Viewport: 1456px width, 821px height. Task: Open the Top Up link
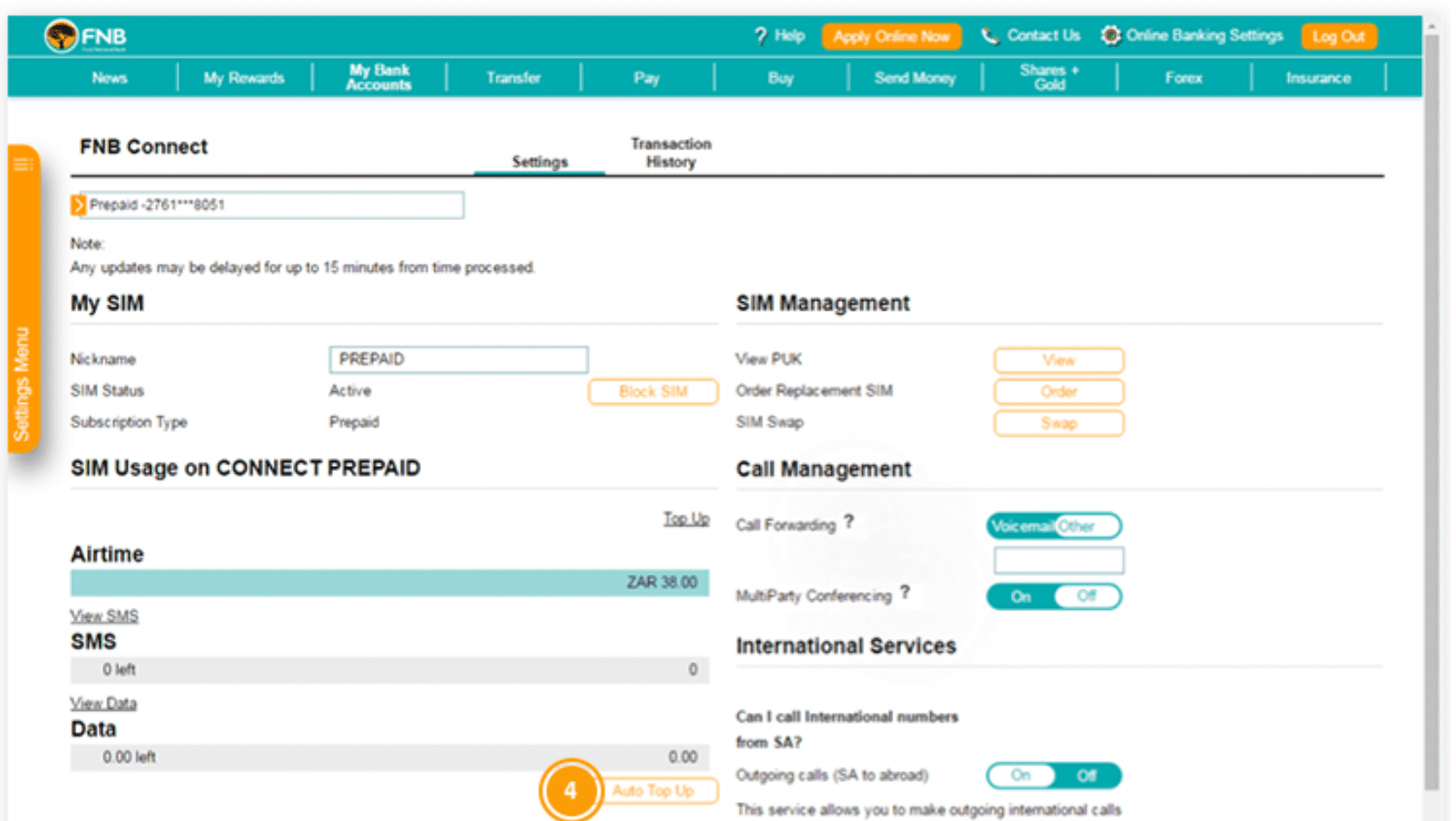pos(685,517)
